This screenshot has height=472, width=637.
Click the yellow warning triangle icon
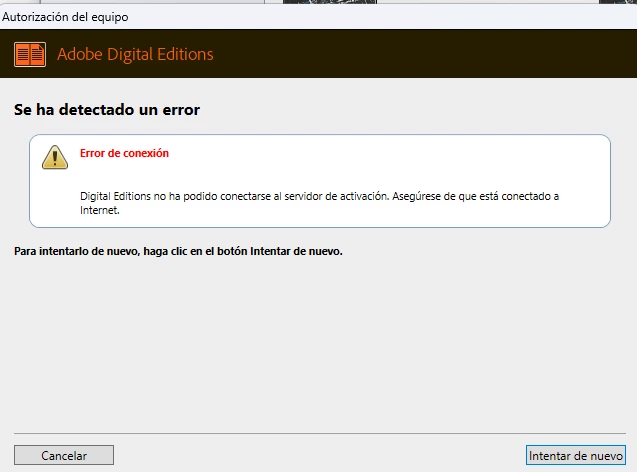55,158
